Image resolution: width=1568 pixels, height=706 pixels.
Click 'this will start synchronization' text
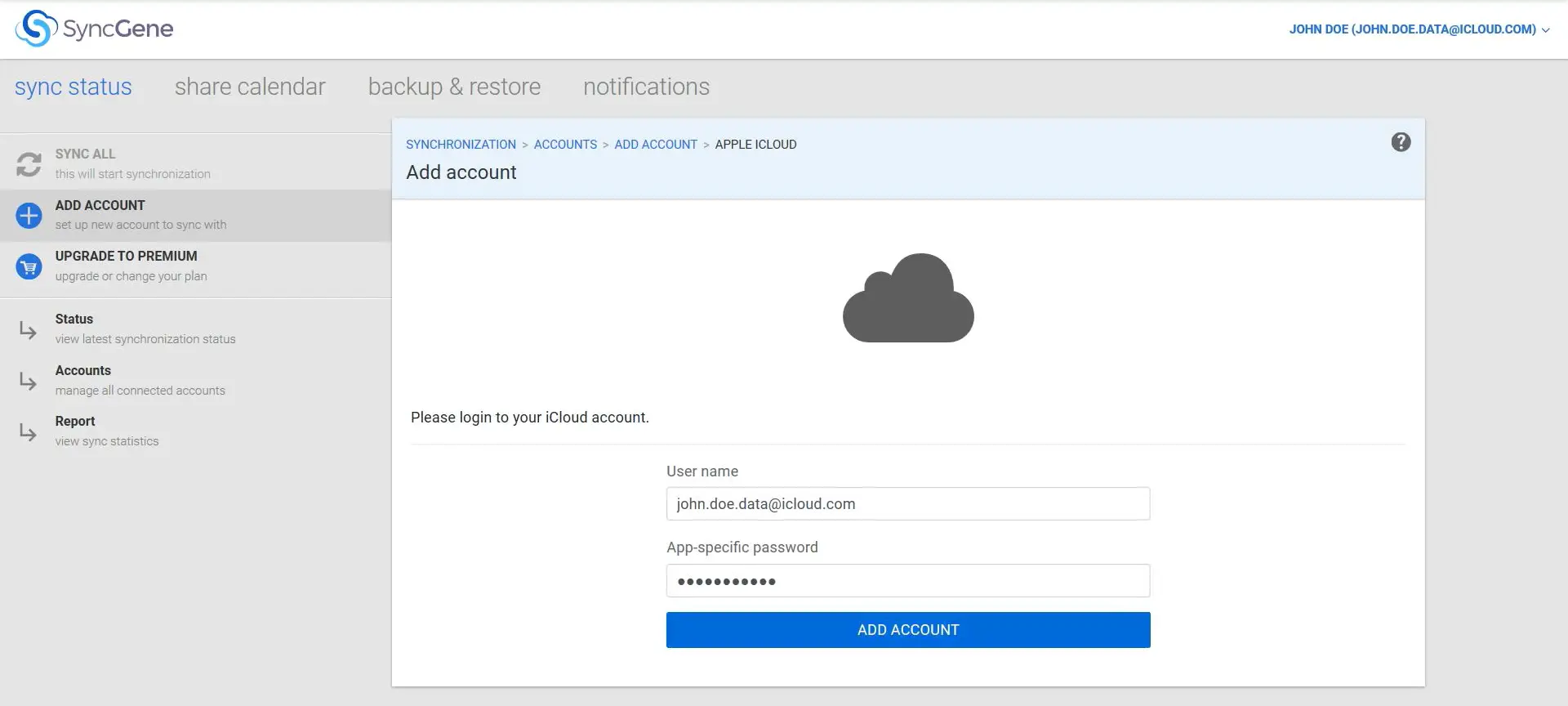tap(132, 174)
